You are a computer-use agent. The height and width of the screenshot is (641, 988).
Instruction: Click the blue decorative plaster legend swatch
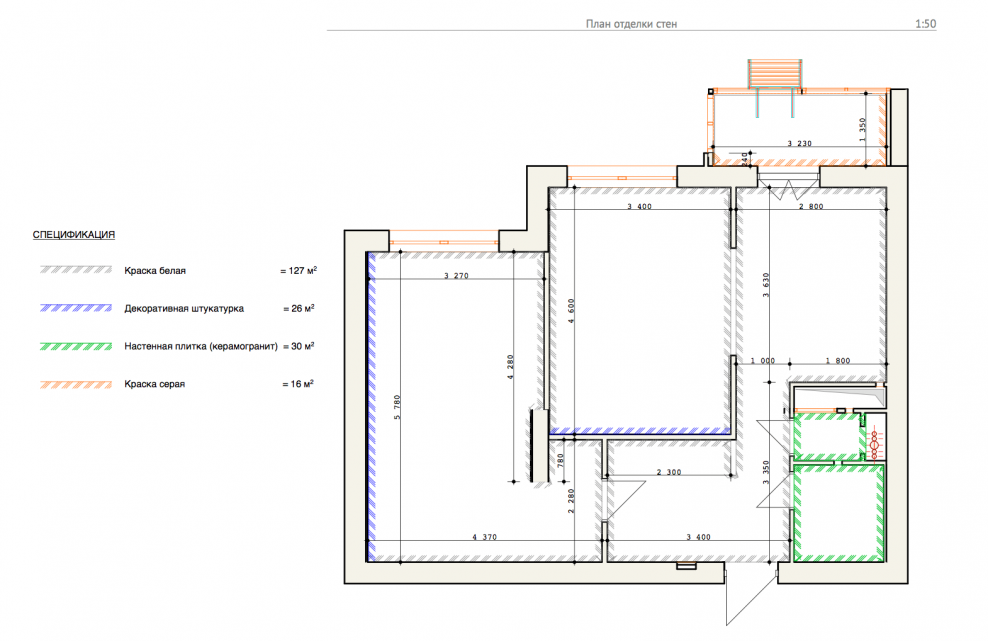(76, 308)
